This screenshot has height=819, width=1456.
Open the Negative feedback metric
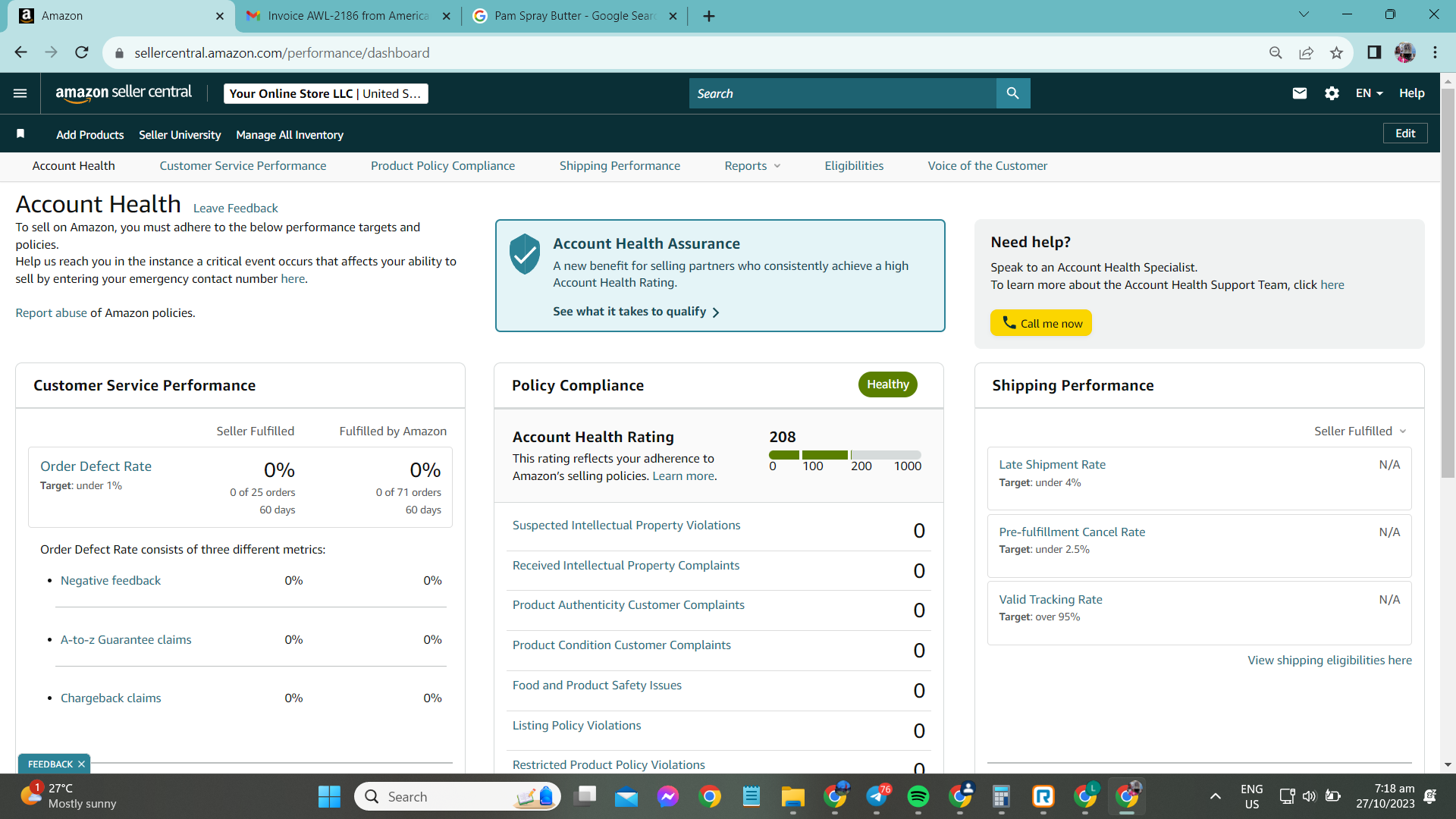(x=111, y=581)
